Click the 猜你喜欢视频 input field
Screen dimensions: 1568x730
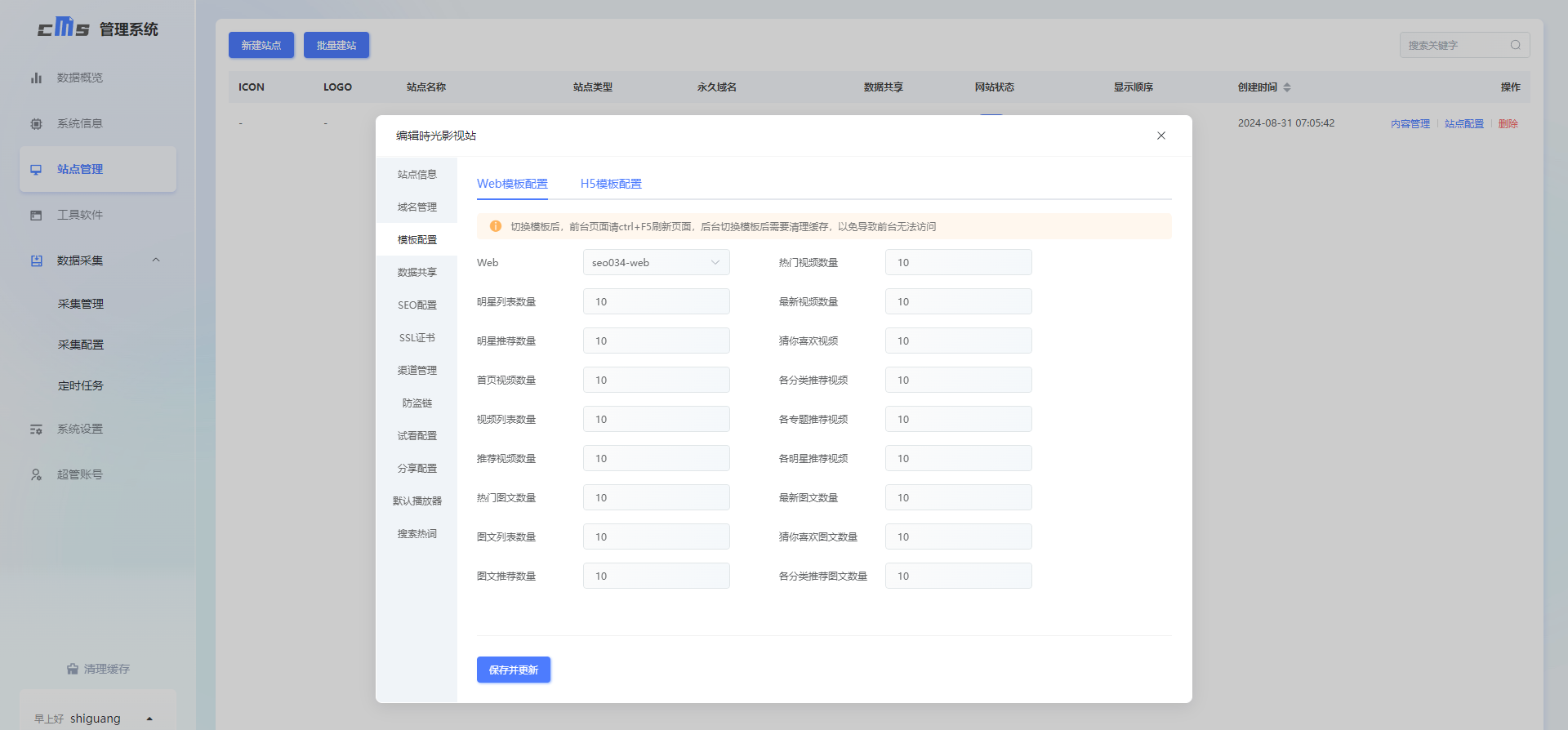pyautogui.click(x=959, y=341)
